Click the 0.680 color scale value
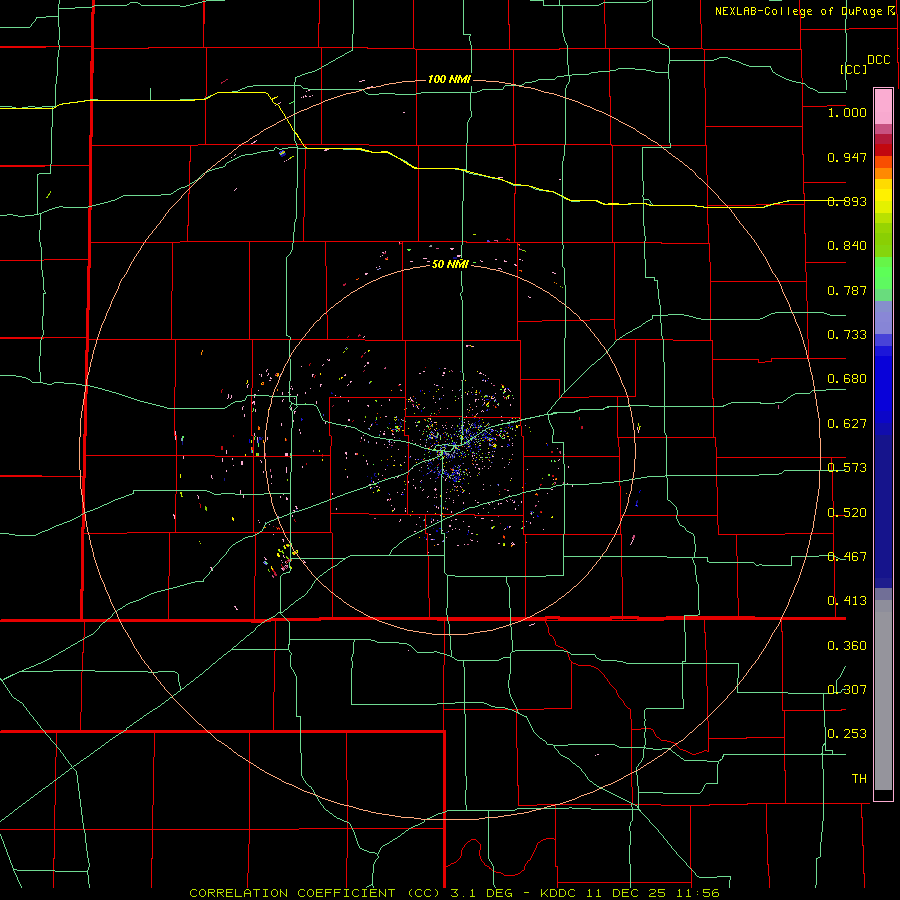Image resolution: width=900 pixels, height=900 pixels. pyautogui.click(x=847, y=379)
